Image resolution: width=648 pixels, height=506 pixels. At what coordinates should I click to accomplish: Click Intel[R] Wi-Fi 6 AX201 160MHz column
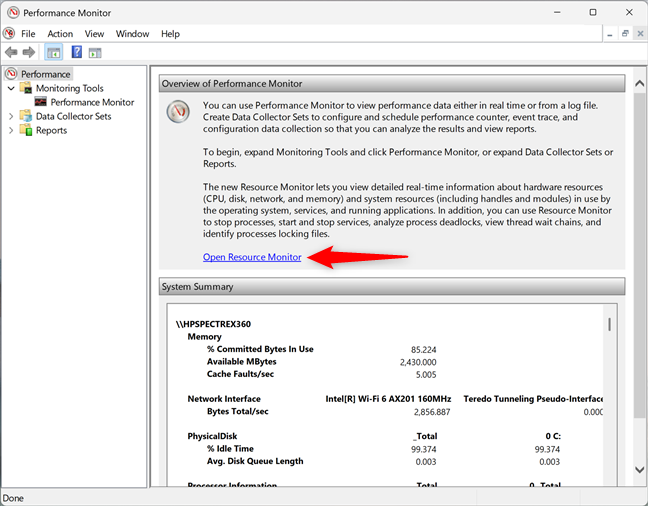click(x=388, y=399)
